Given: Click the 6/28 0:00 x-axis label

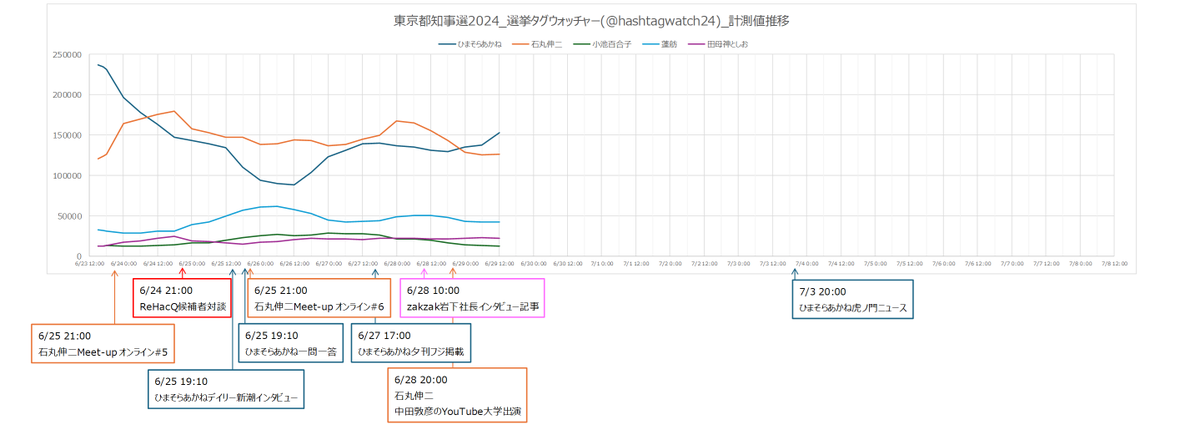Looking at the screenshot, I should (x=397, y=264).
